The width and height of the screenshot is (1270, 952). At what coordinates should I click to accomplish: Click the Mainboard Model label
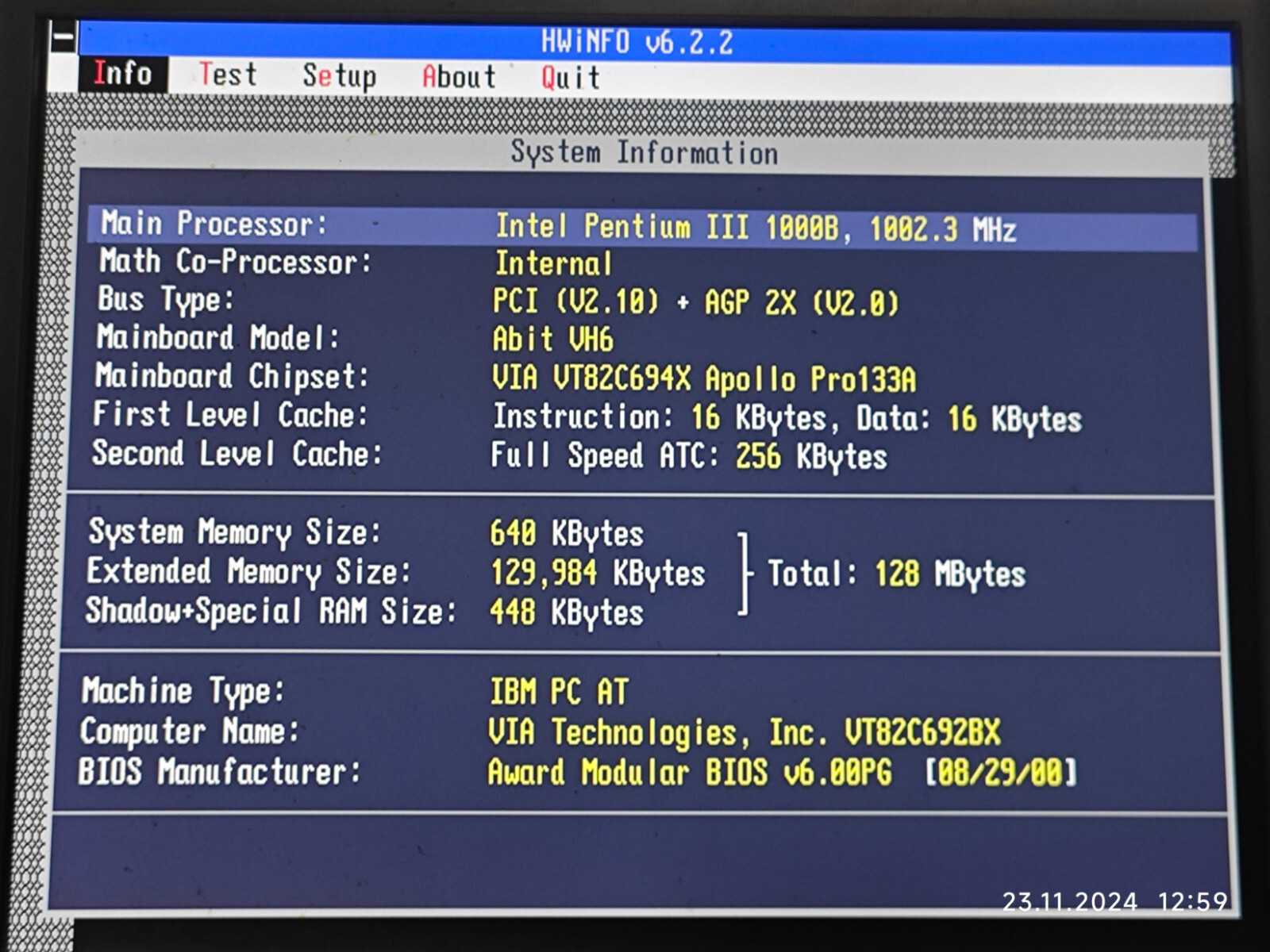click(x=217, y=337)
